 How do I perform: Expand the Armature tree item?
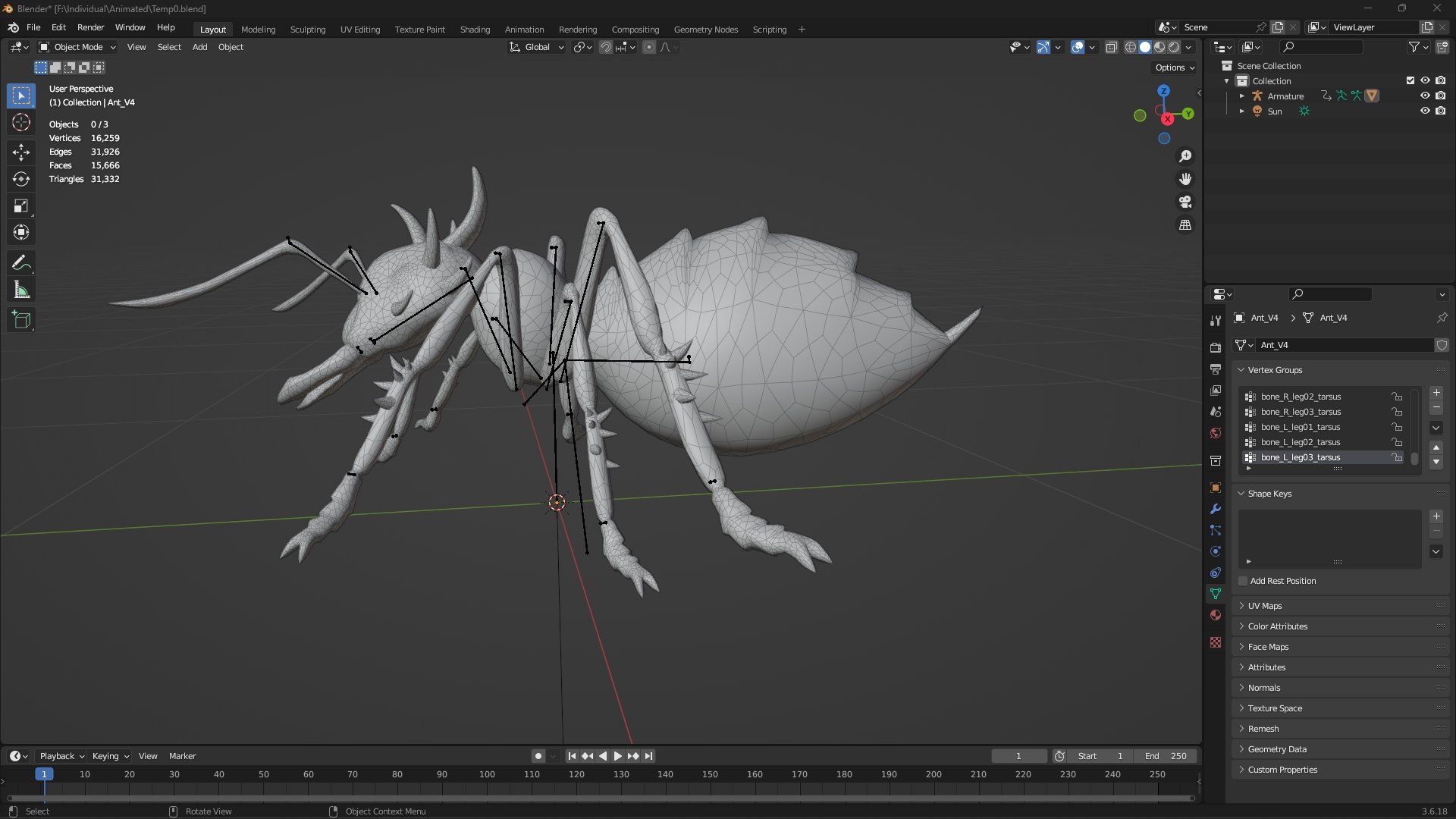[x=1241, y=96]
